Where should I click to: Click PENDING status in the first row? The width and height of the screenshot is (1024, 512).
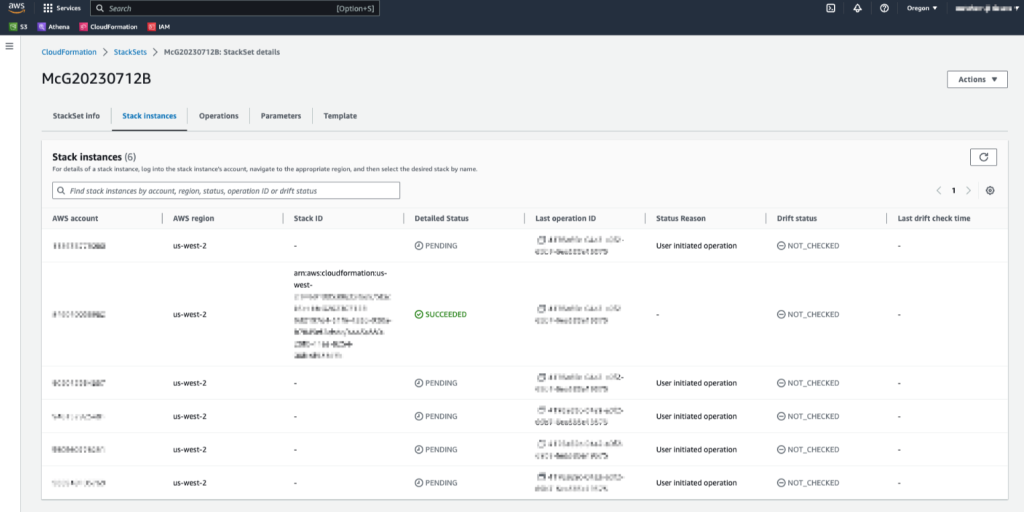pos(436,246)
